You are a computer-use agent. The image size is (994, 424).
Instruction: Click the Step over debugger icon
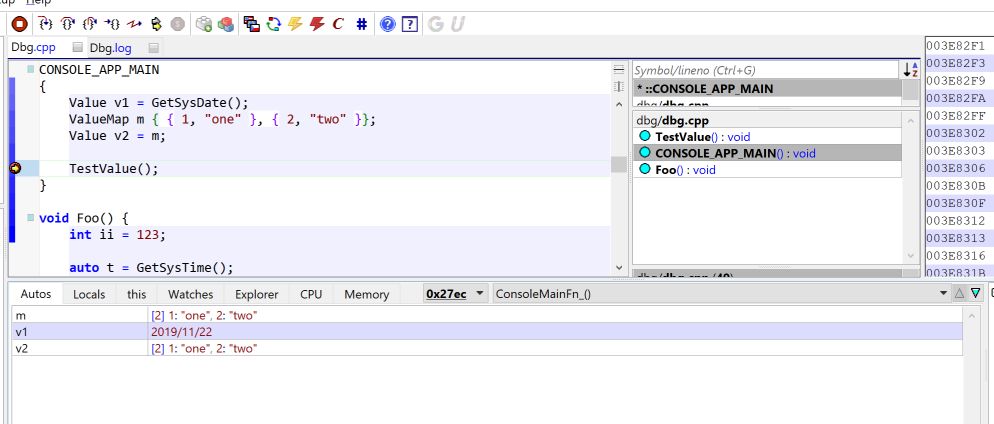pyautogui.click(x=68, y=24)
